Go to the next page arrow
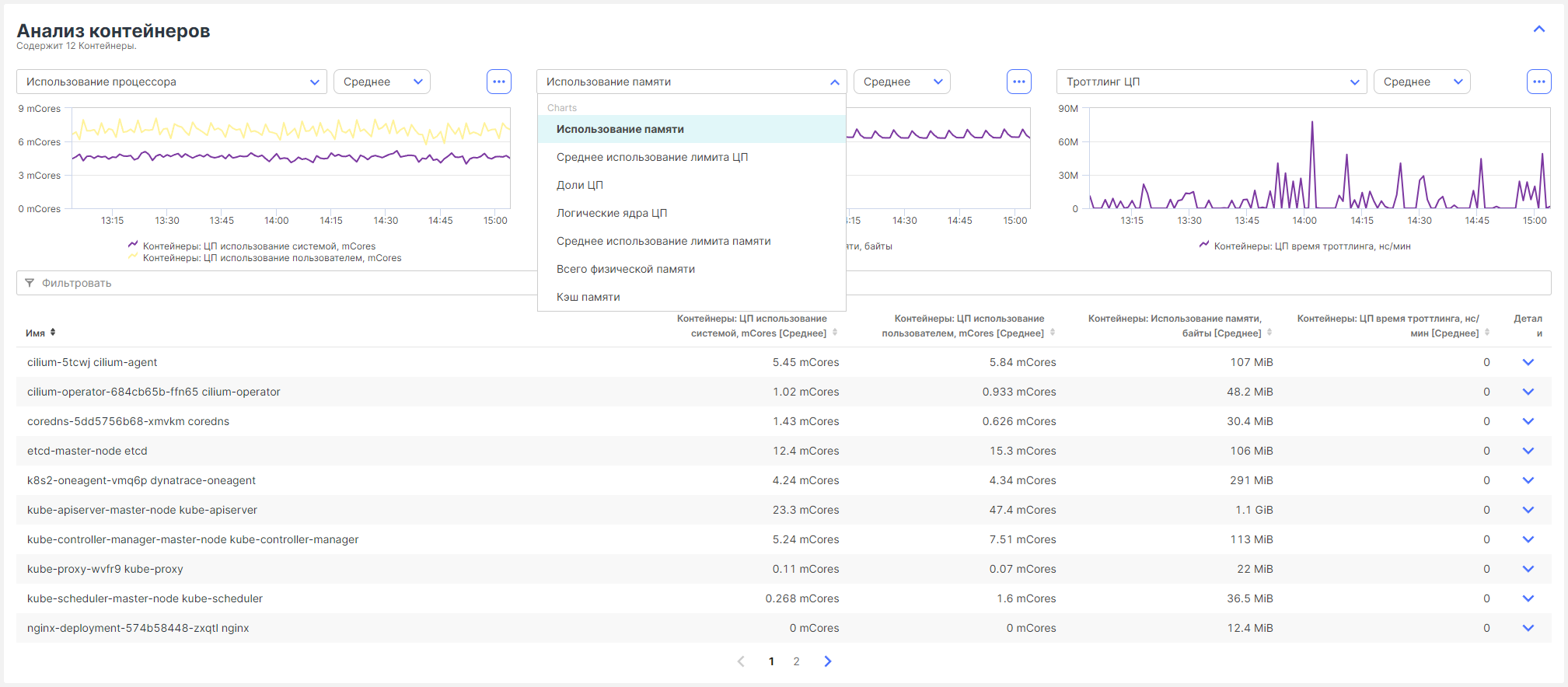 827,661
